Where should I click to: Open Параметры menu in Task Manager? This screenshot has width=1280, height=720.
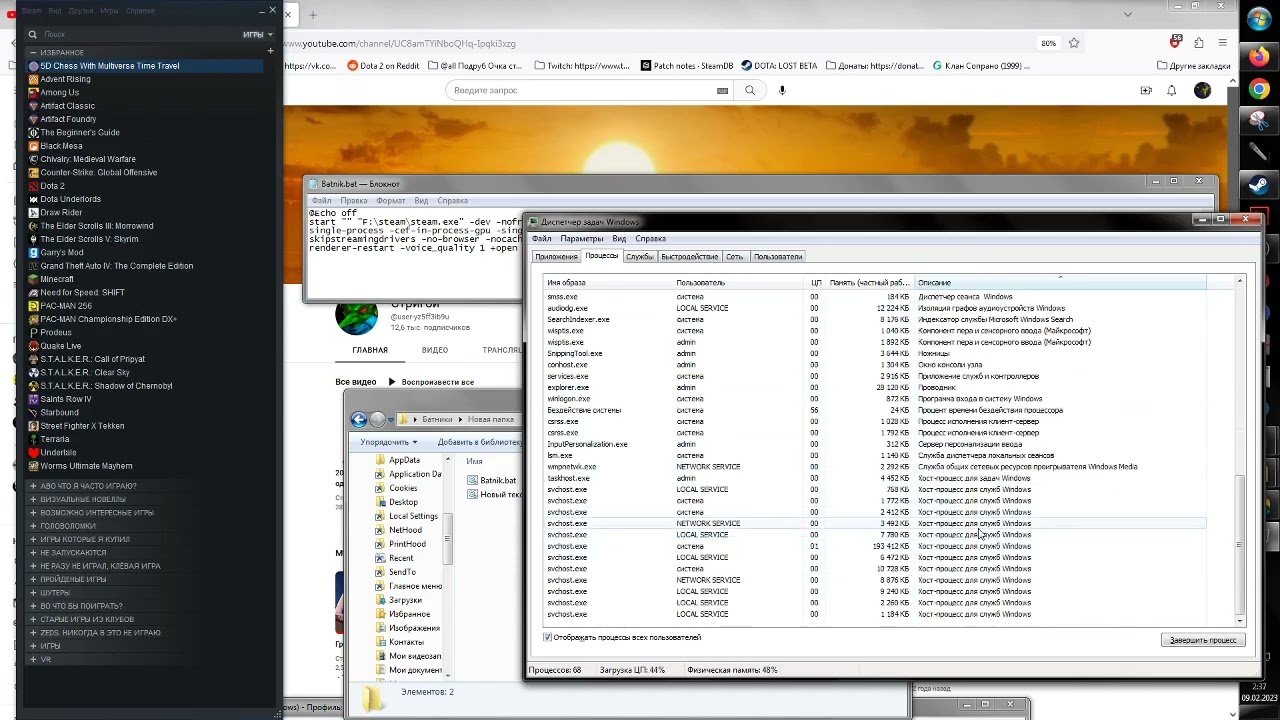click(x=582, y=239)
